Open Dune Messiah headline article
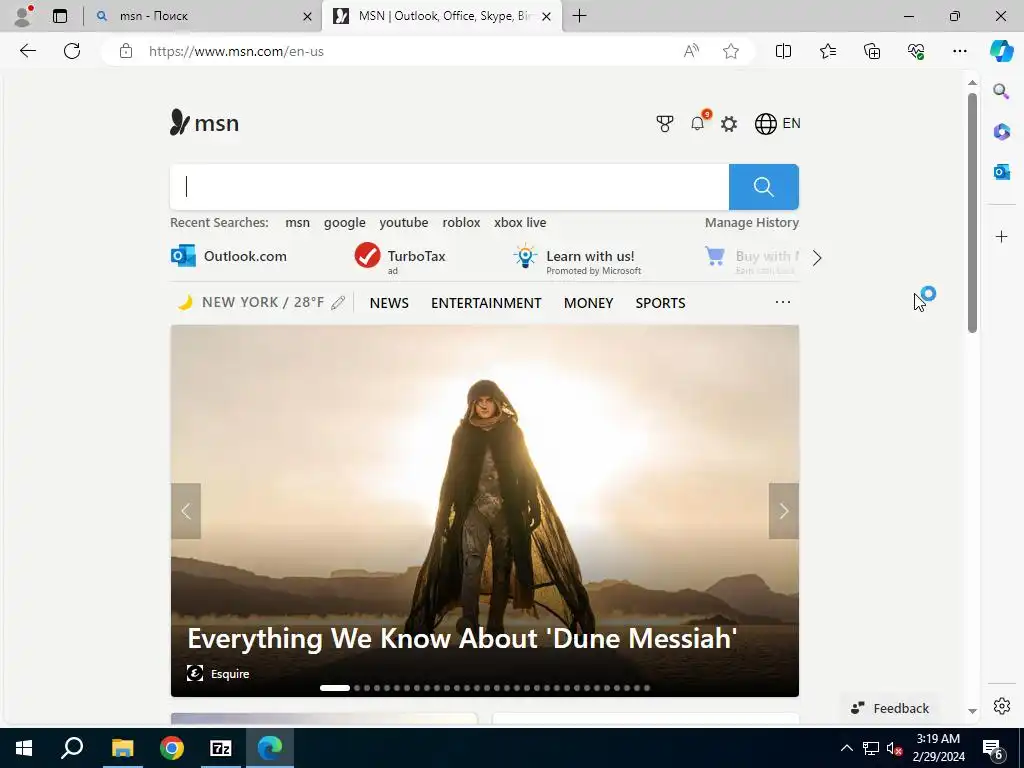Viewport: 1024px width, 768px height. 462,638
